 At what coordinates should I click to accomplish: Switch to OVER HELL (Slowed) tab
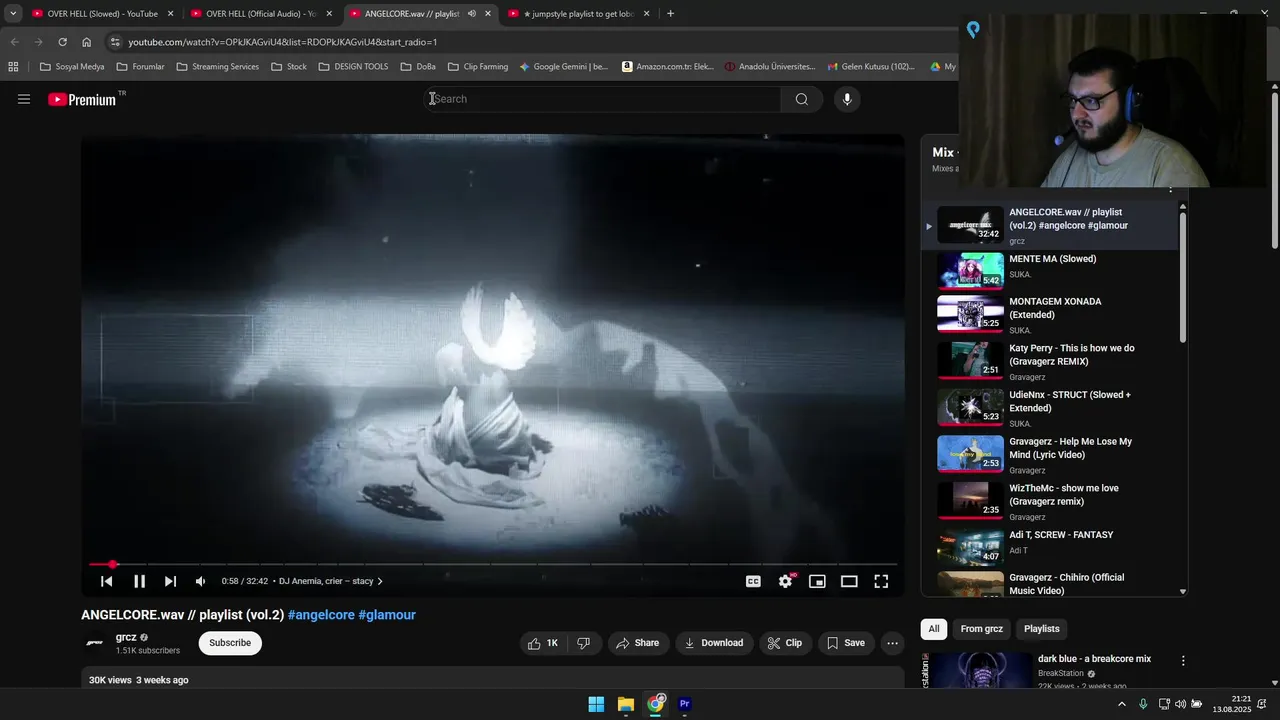coord(101,14)
